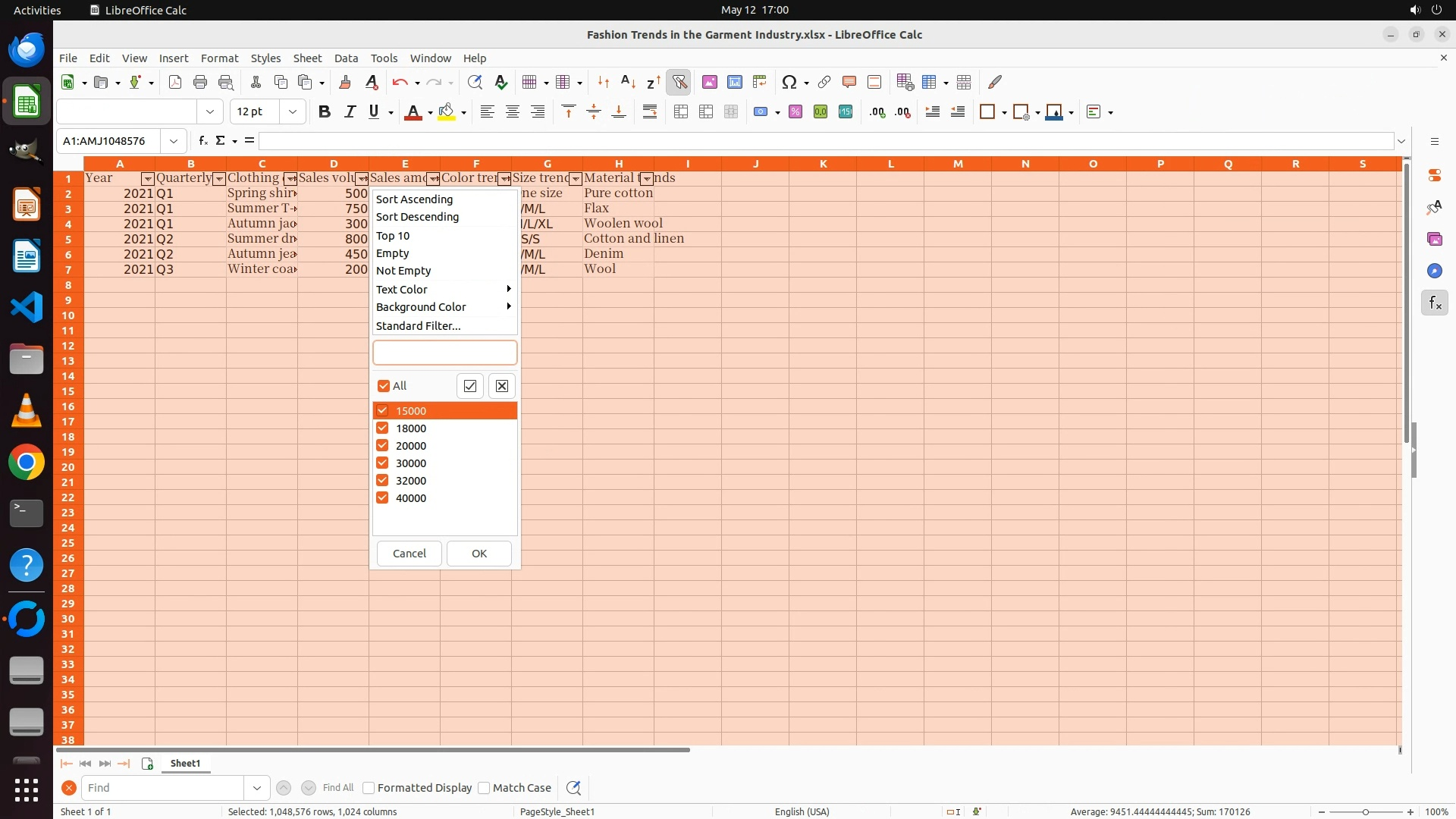
Task: Open the Function Wizard icon
Action: (x=202, y=141)
